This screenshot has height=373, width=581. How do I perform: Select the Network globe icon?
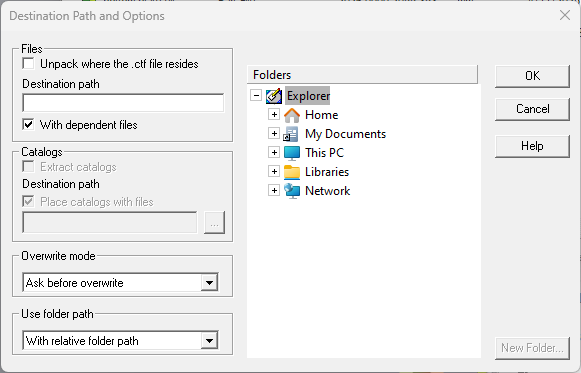tap(292, 191)
